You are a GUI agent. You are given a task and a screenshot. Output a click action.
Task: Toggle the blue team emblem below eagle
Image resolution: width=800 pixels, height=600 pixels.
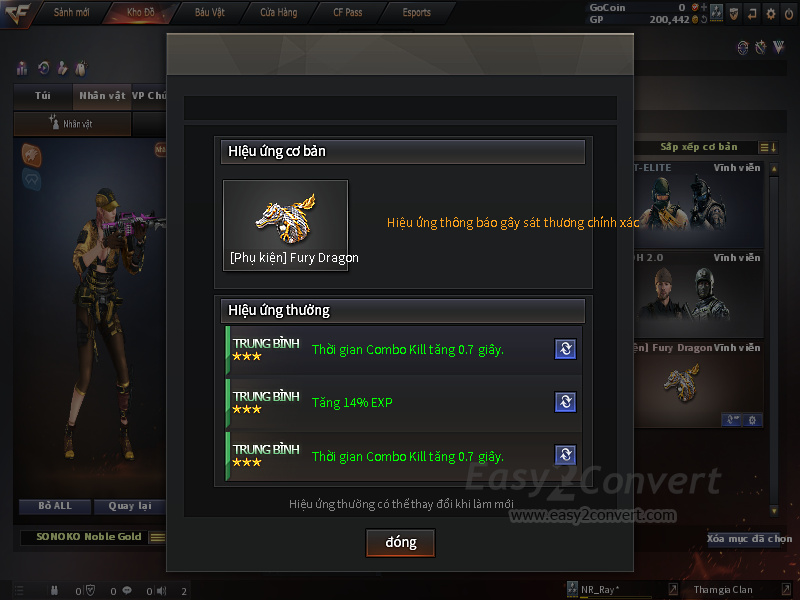pyautogui.click(x=32, y=180)
